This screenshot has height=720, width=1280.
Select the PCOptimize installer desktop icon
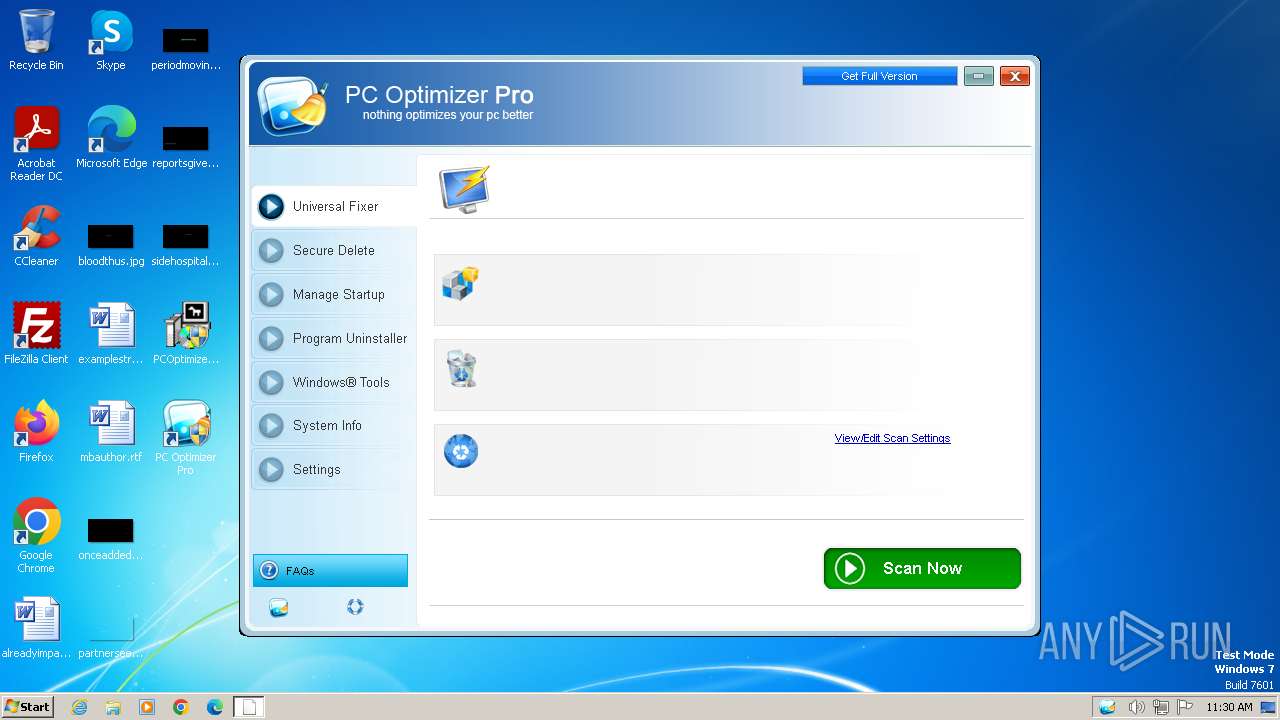tap(186, 334)
